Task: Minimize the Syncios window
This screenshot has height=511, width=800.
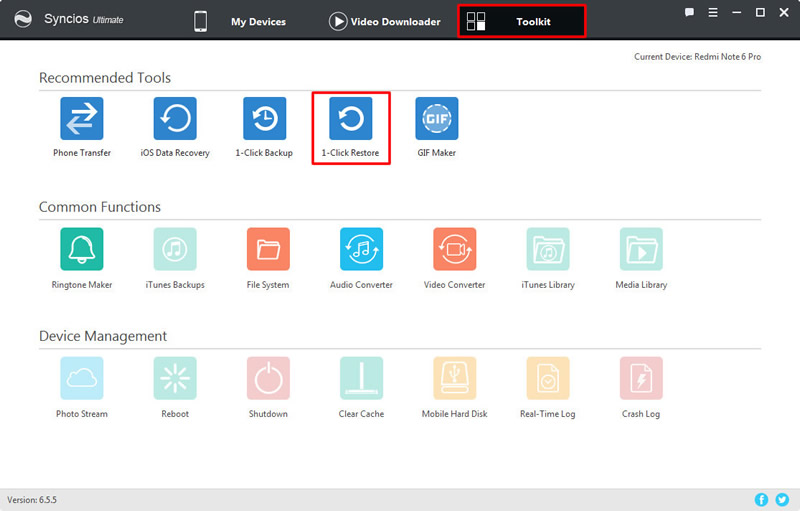Action: (737, 13)
